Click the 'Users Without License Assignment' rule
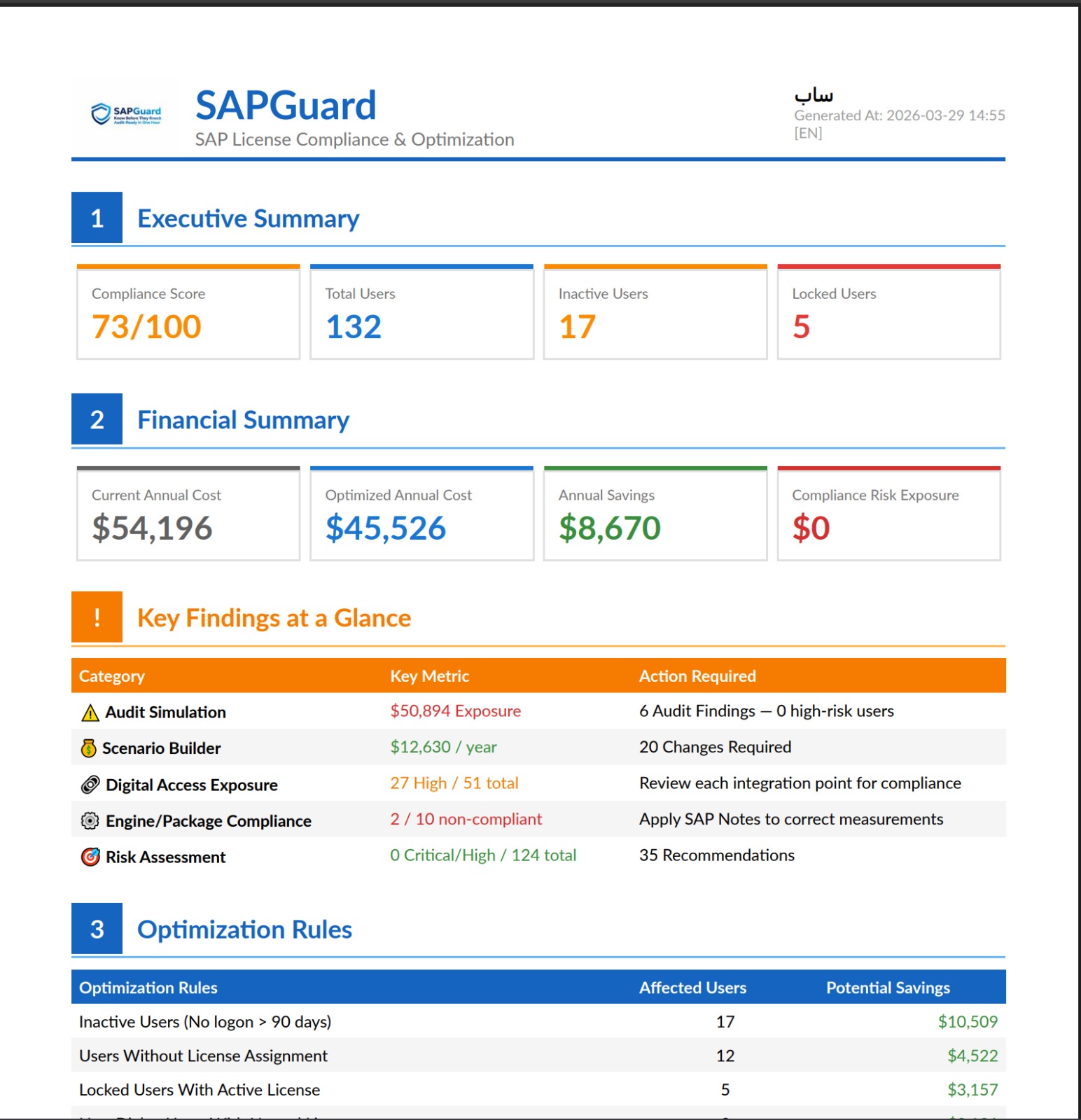 (204, 1056)
